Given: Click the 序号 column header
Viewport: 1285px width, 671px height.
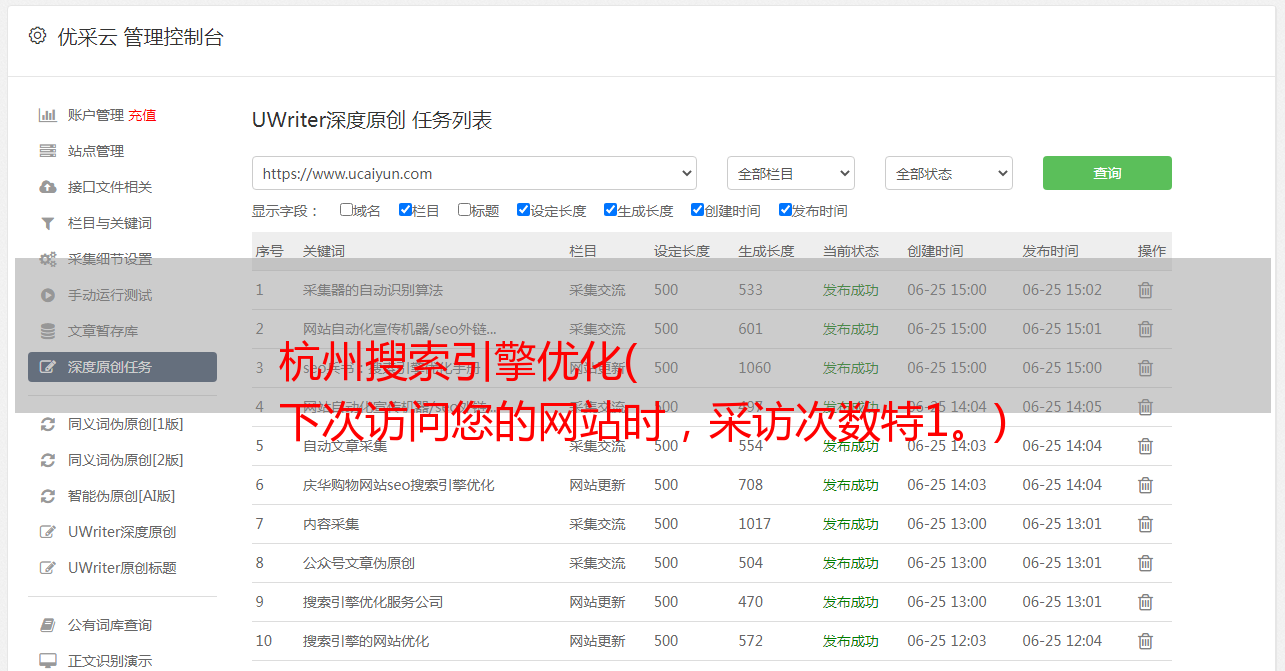Looking at the screenshot, I should click(269, 251).
